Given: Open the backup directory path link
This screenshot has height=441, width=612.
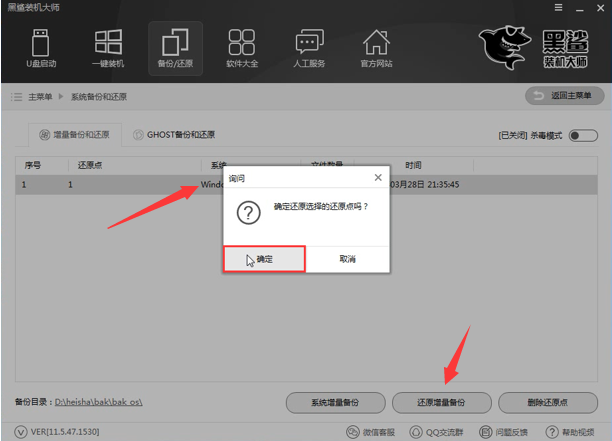Looking at the screenshot, I should pyautogui.click(x=99, y=402).
